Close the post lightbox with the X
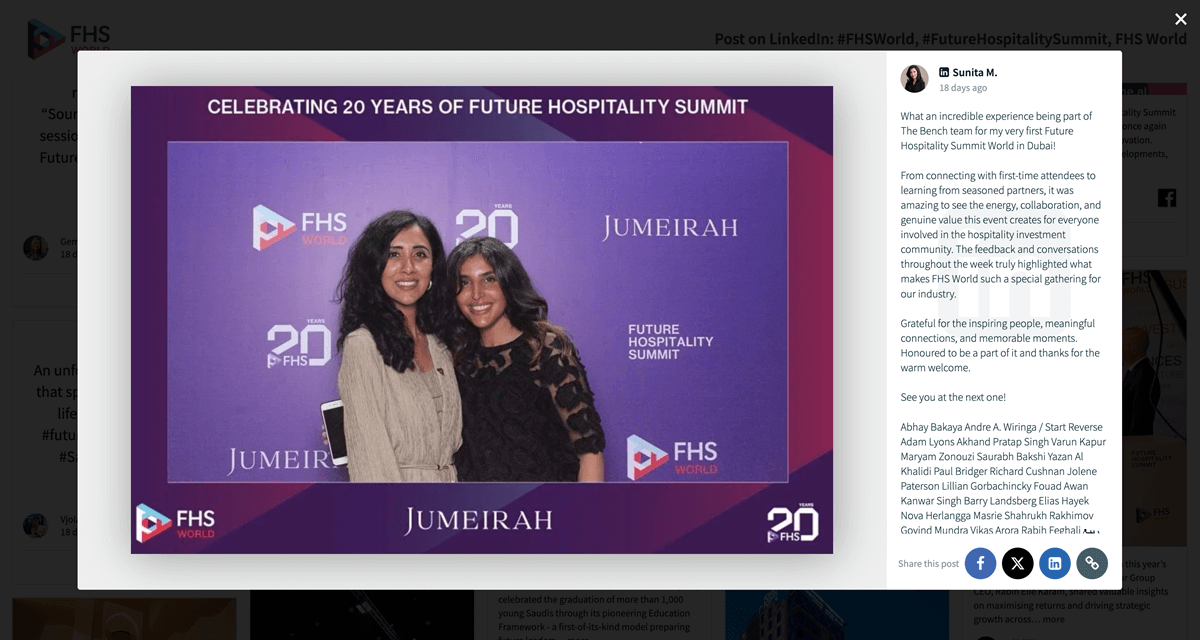This screenshot has height=640, width=1200. point(1180,19)
